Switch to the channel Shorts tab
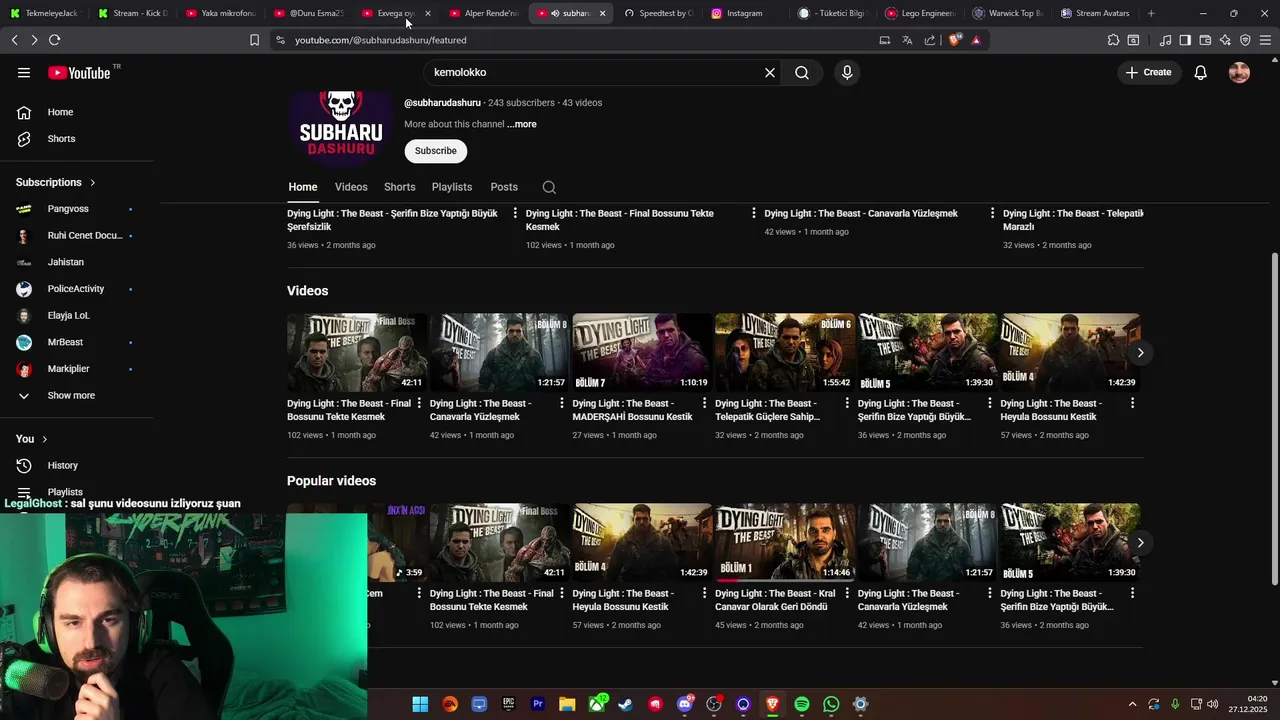Image resolution: width=1280 pixels, height=720 pixels. pos(399,187)
